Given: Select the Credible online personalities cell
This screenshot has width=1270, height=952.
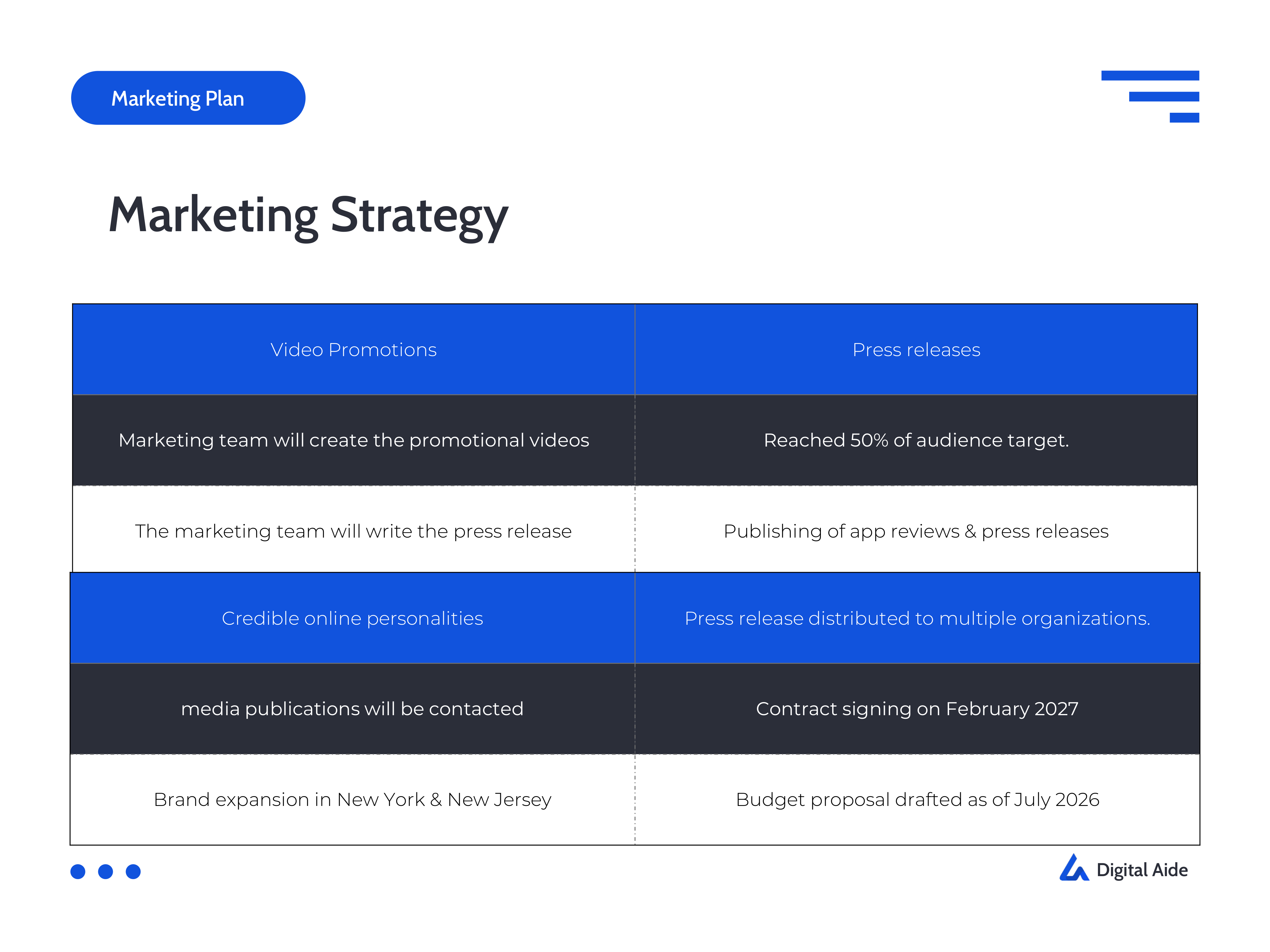Looking at the screenshot, I should [352, 618].
